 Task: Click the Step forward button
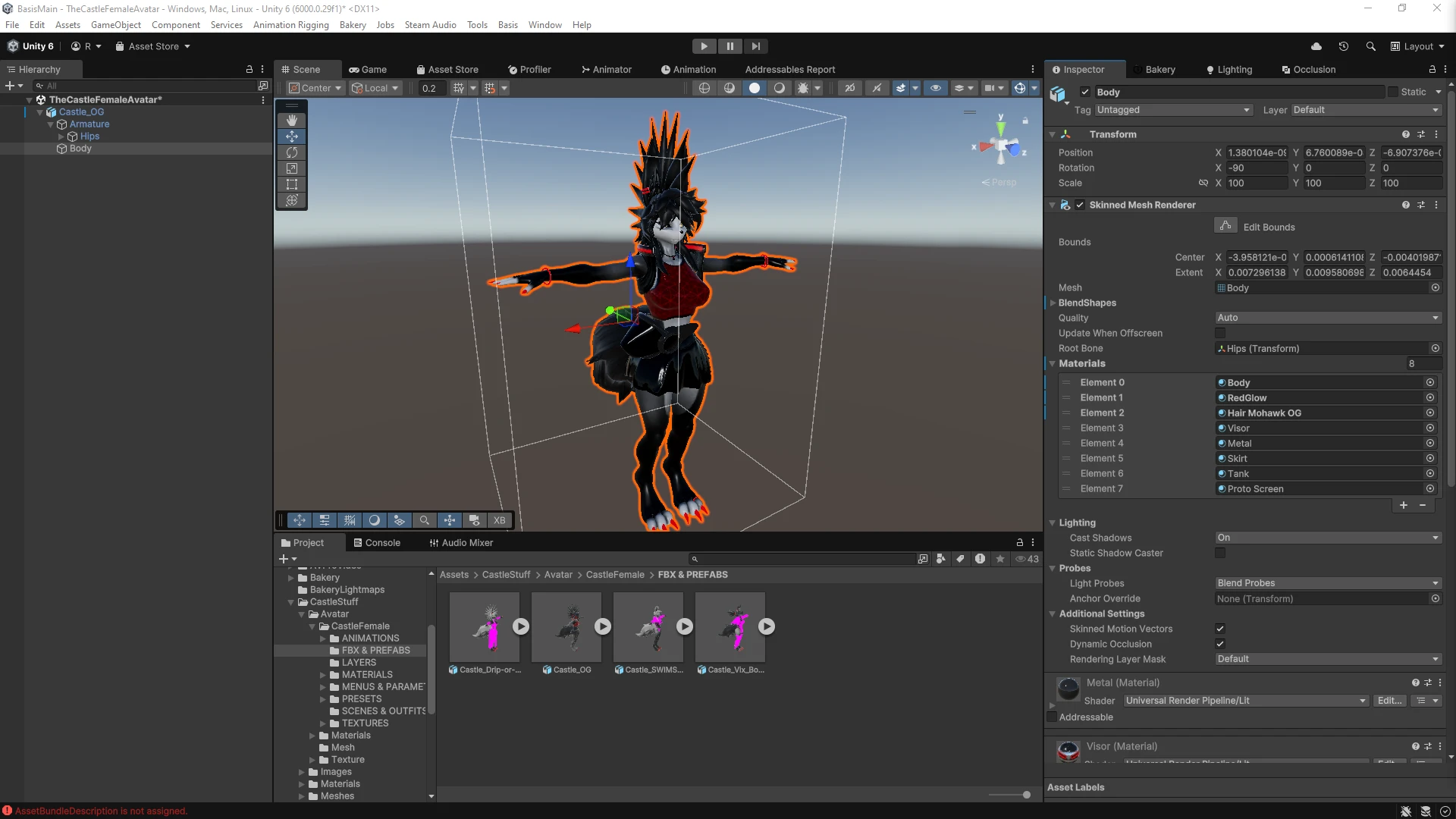tap(755, 46)
